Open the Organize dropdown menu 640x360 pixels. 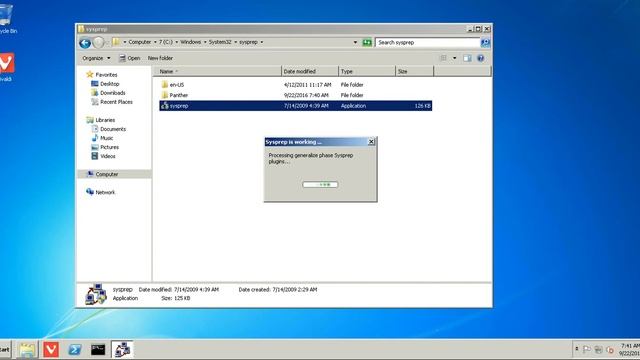click(96, 58)
